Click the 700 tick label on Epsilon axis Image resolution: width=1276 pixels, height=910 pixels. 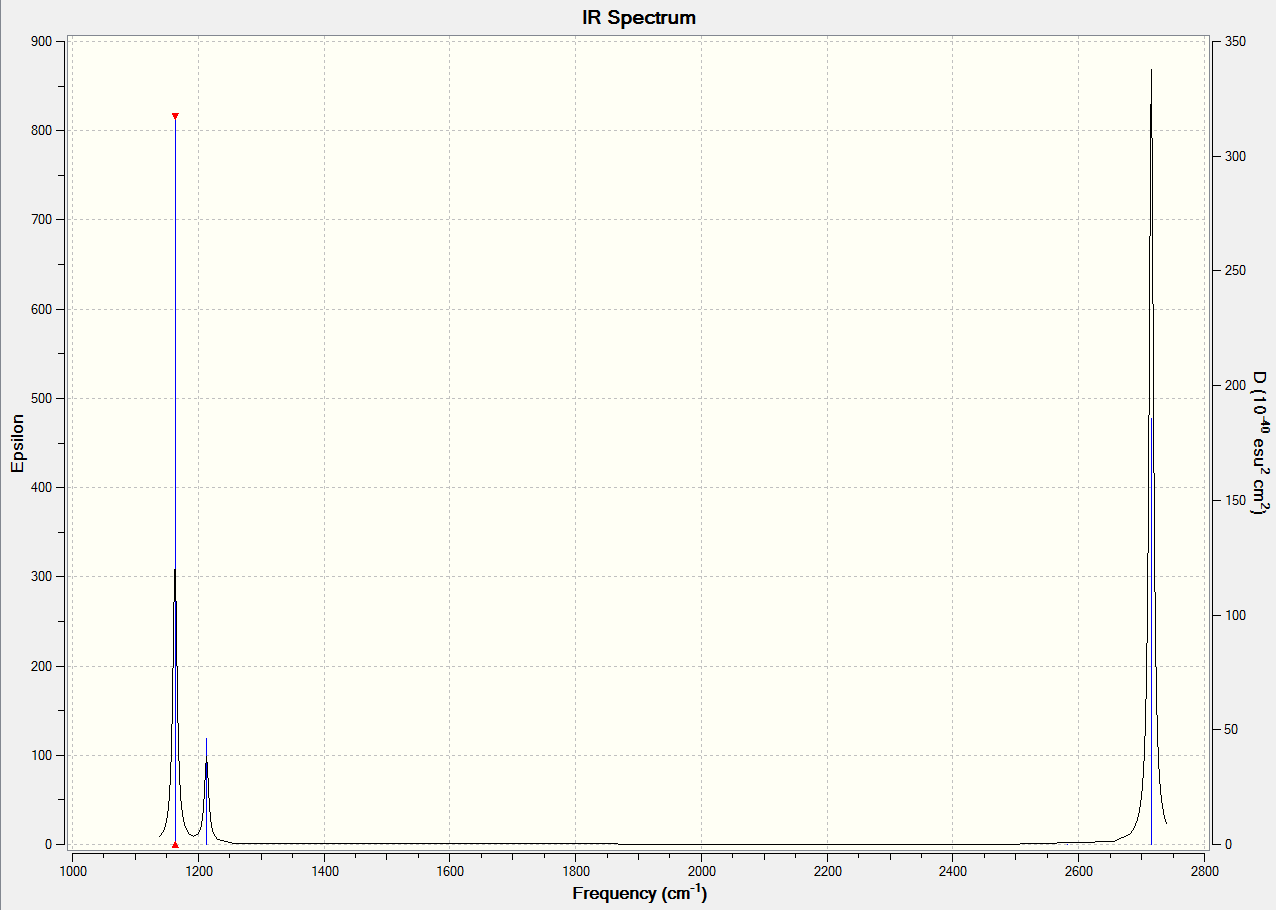(x=40, y=220)
